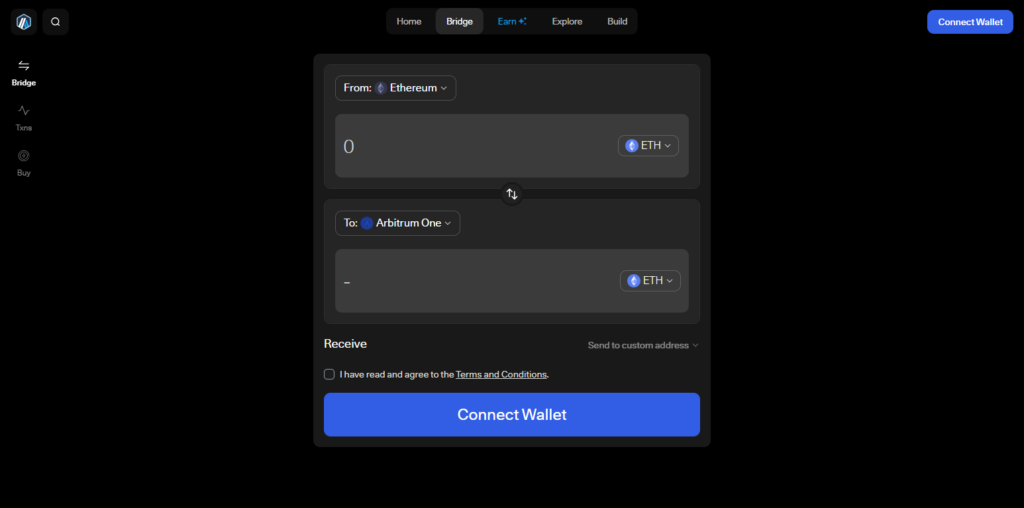Screen dimensions: 1024x508
Task: Select the Bridge sidebar arrows icon
Action: click(24, 65)
